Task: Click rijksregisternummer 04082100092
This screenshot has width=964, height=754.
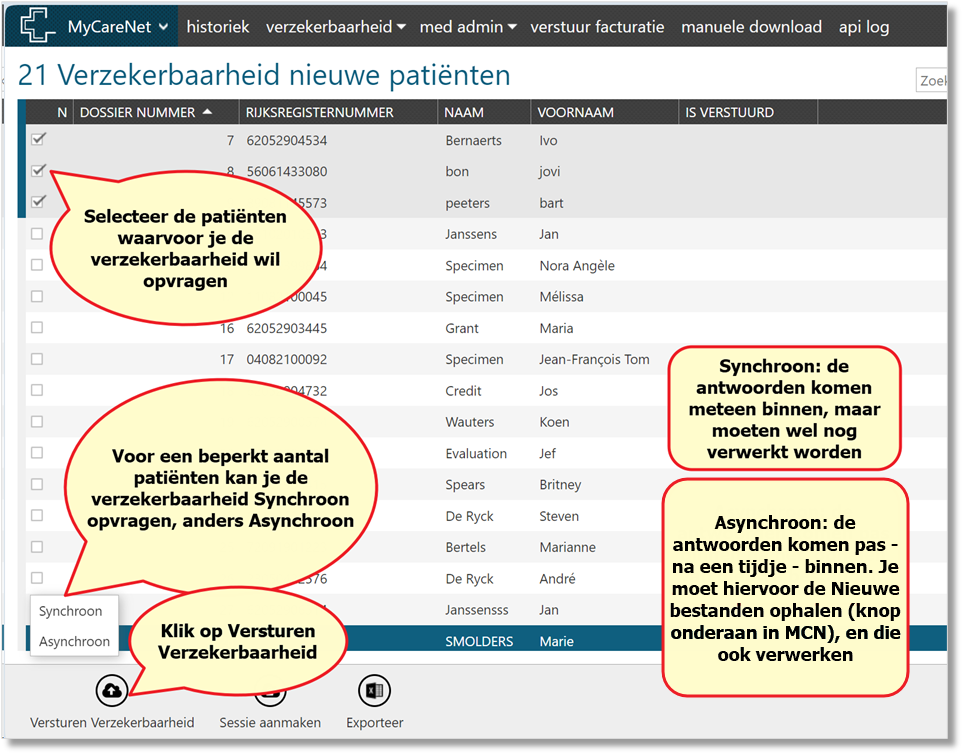Action: click(286, 360)
